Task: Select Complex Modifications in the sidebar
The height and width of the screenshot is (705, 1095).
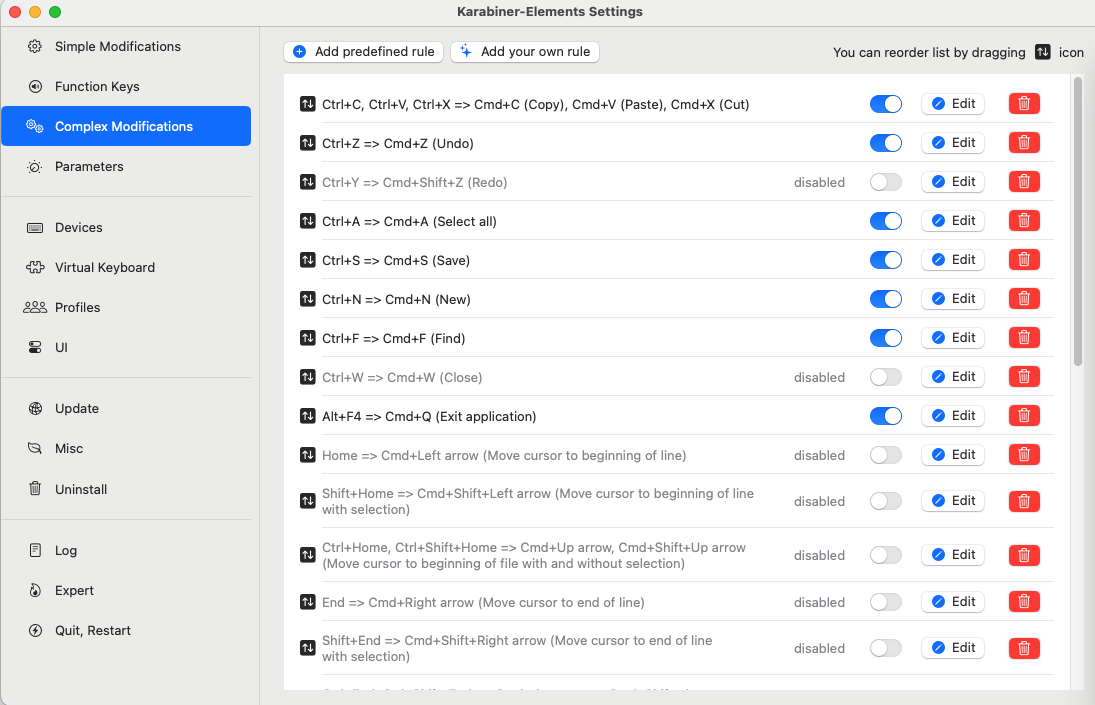Action: click(126, 126)
